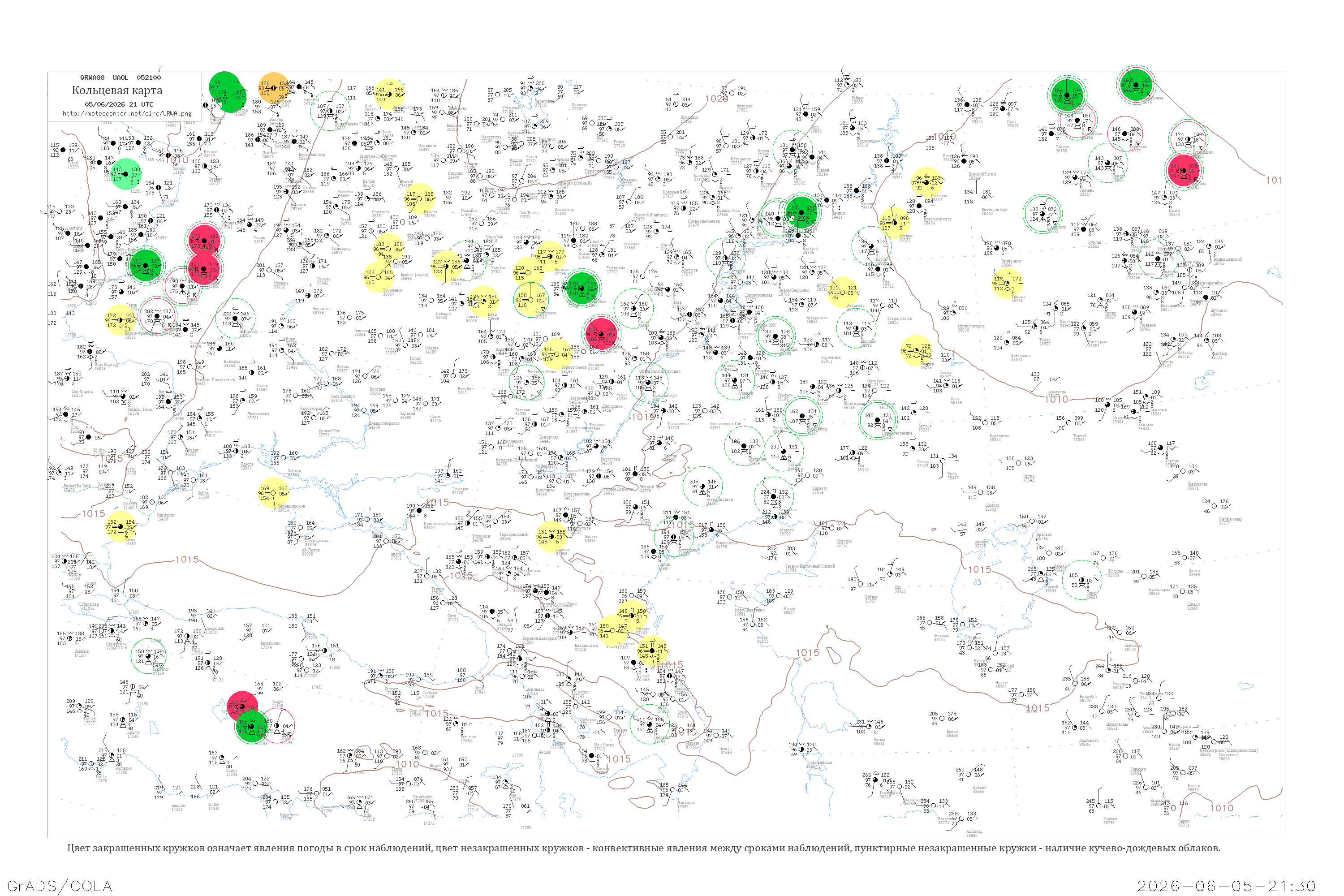Screen dimensions: 1344x896
Task: Click the station marker above Тюмень label
Action: tap(1076, 177)
